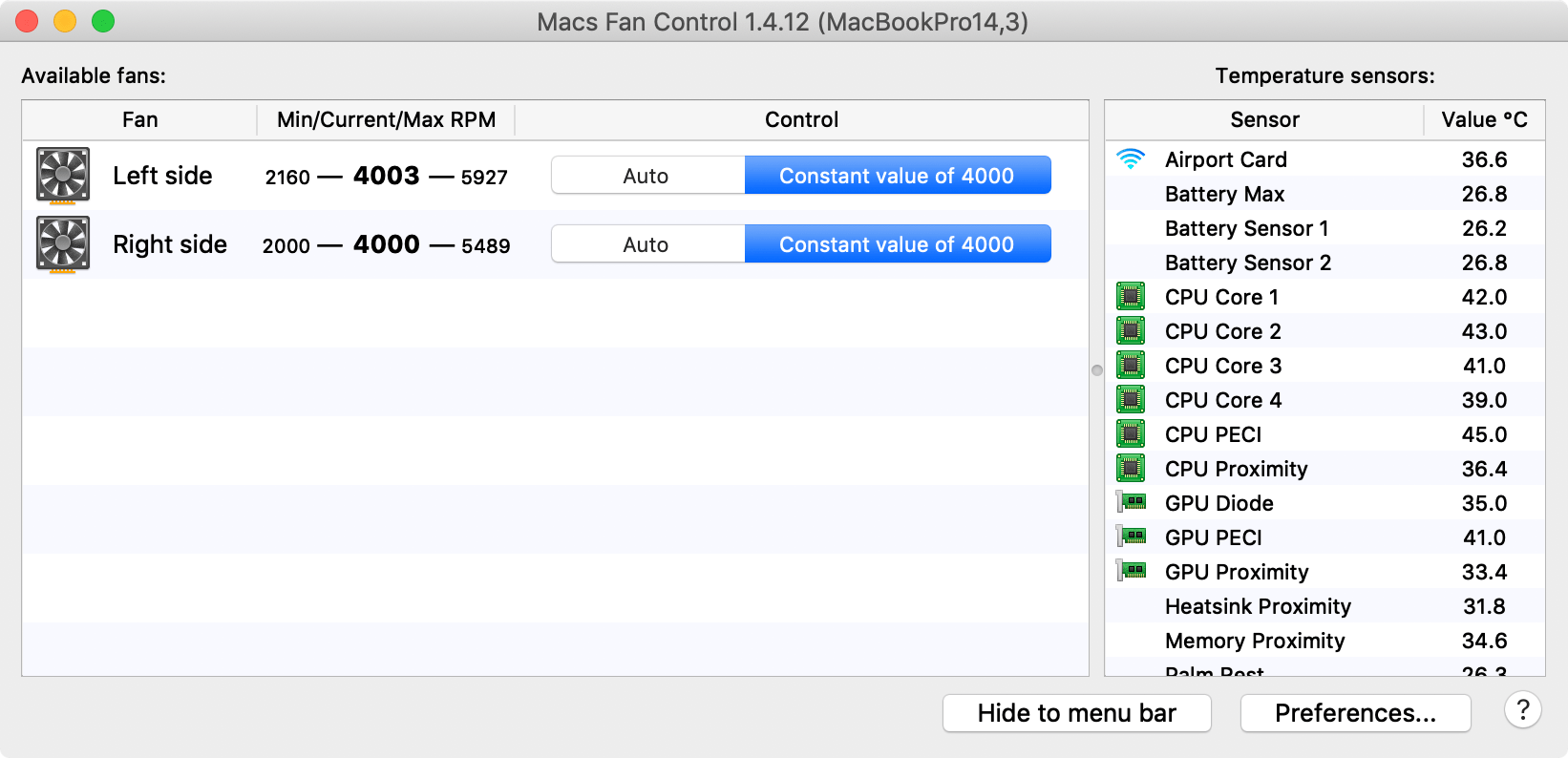Click Right side max RPM 5489
Screen dimensions: 1568x758
(485, 246)
